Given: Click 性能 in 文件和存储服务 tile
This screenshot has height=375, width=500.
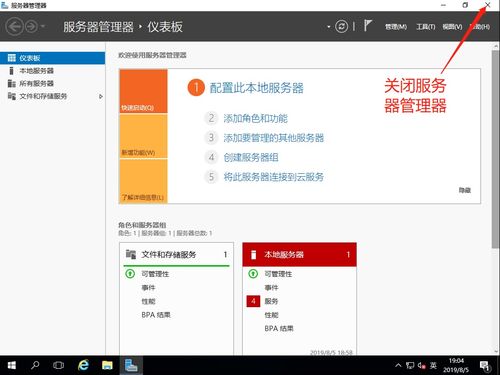Looking at the screenshot, I should 148,301.
